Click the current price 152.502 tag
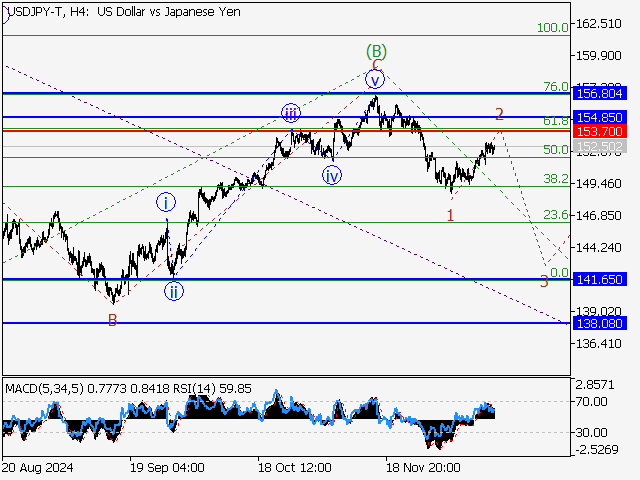This screenshot has height=480, width=640. pyautogui.click(x=600, y=147)
